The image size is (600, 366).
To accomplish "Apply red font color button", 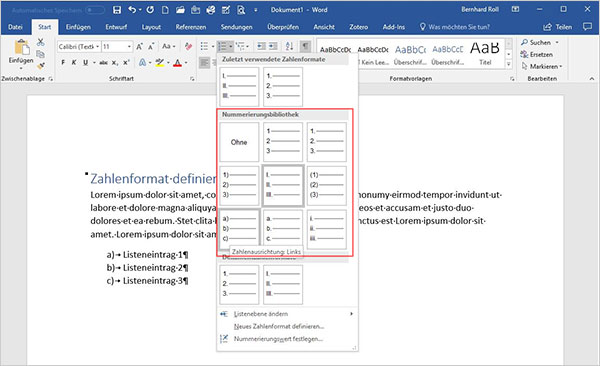I will (x=178, y=62).
